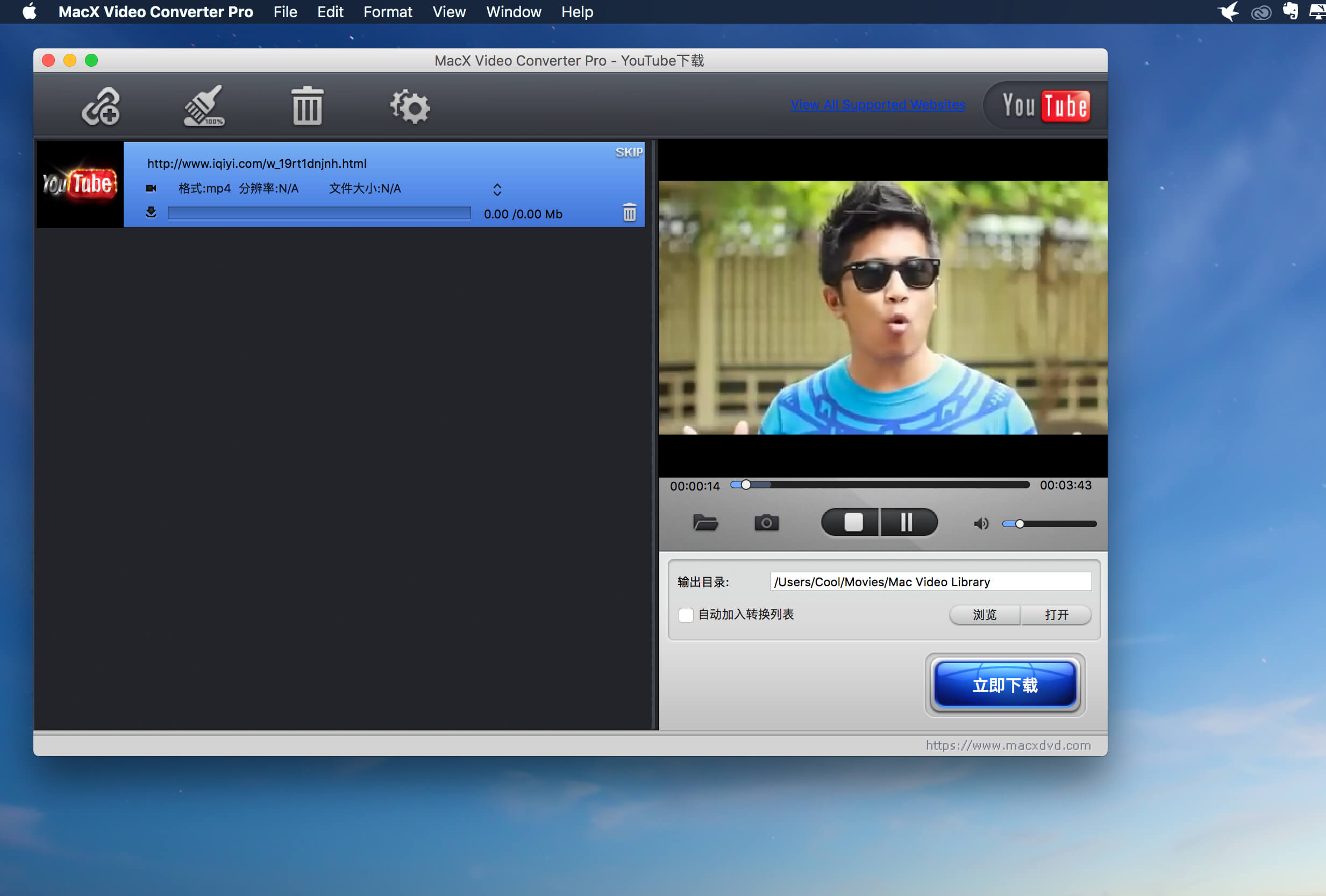The height and width of the screenshot is (896, 1326).
Task: Click the 格式:mp4 label
Action: pos(204,188)
